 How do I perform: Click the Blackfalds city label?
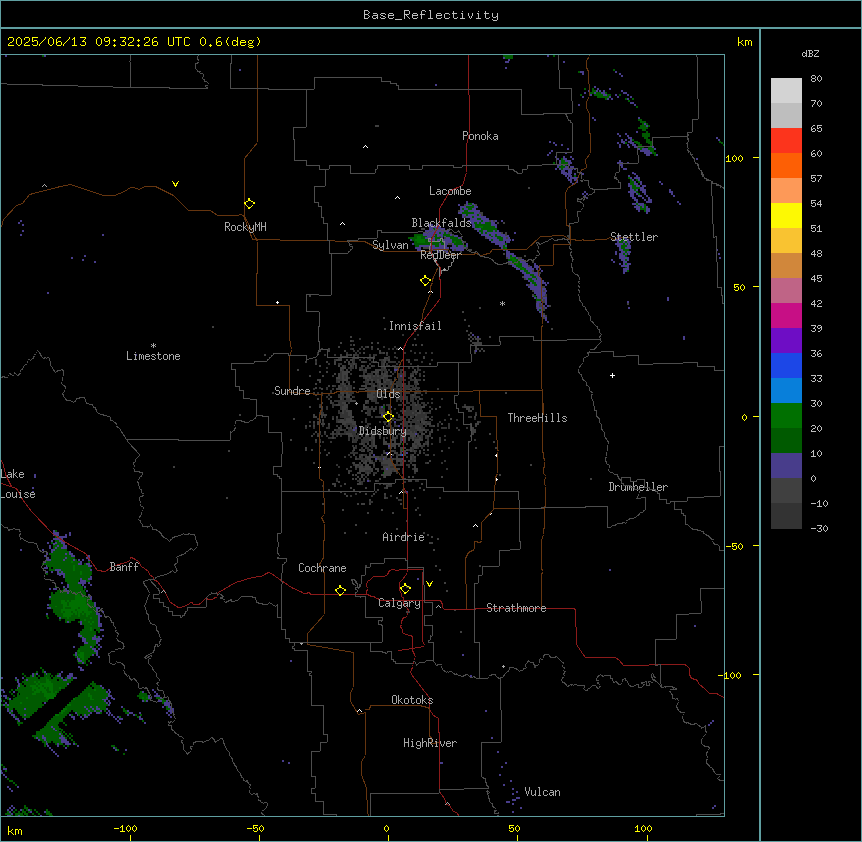point(441,223)
